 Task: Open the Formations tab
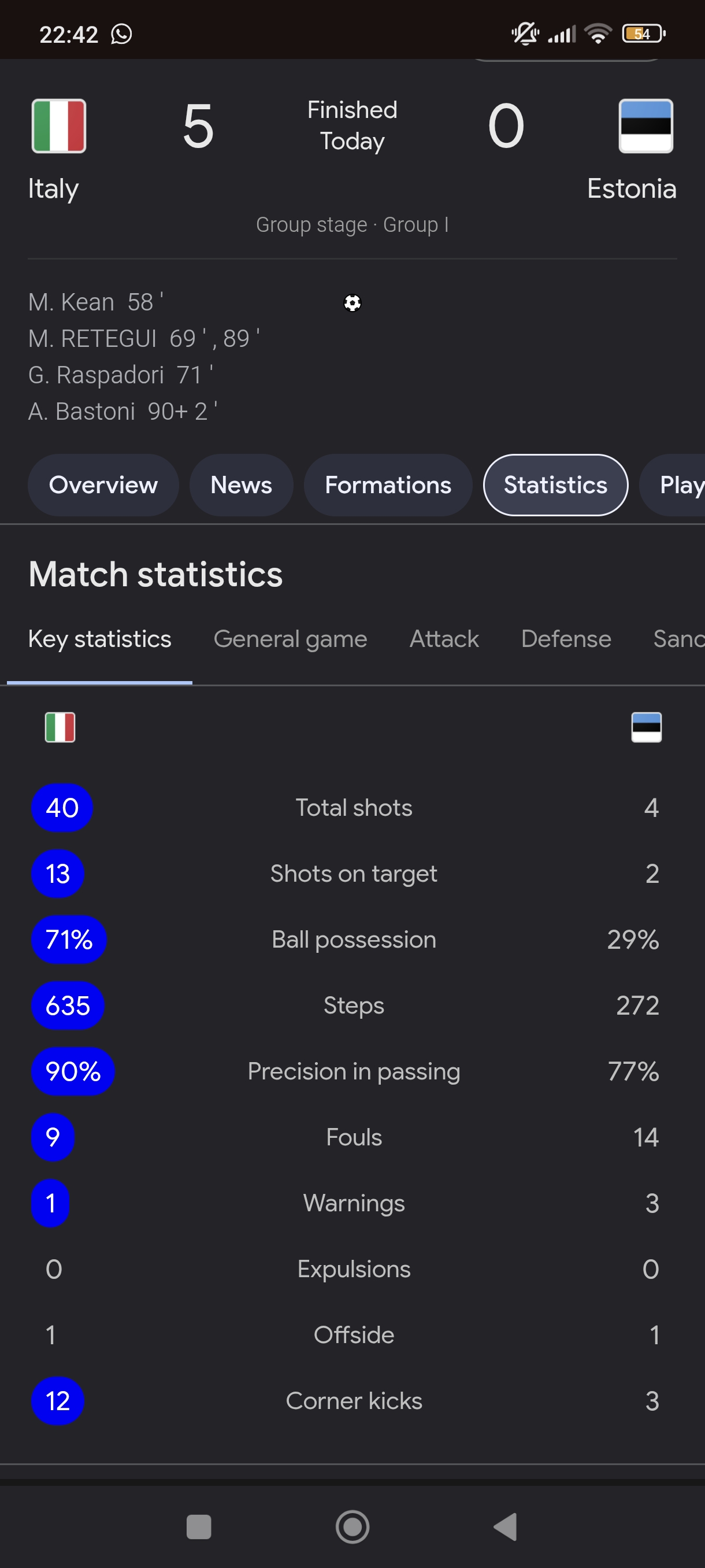pos(388,485)
